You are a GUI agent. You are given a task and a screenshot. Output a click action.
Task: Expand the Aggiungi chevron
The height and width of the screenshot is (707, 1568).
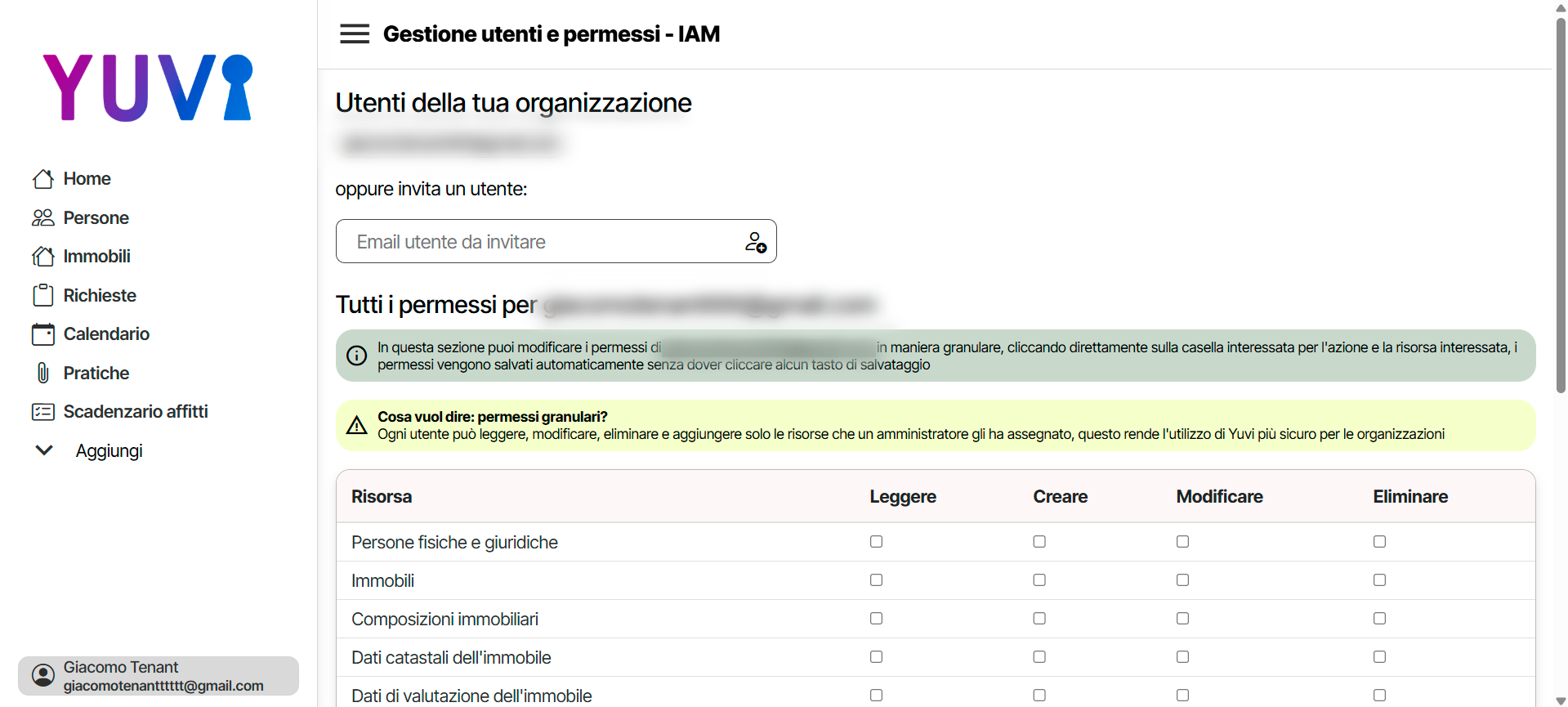(x=44, y=450)
